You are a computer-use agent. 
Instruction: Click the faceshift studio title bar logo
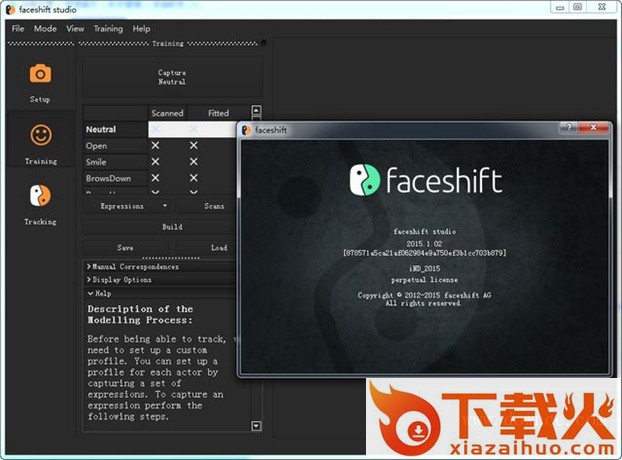tap(10, 10)
